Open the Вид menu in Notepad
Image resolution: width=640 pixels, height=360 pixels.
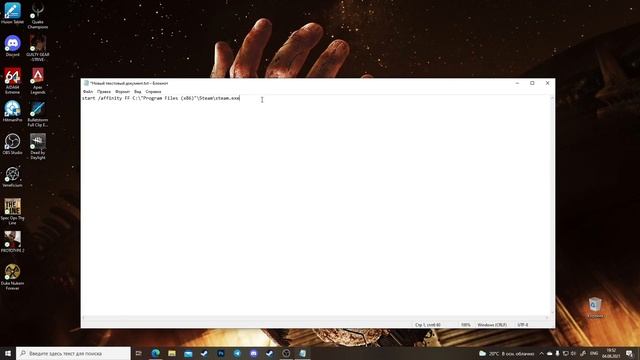click(138, 92)
